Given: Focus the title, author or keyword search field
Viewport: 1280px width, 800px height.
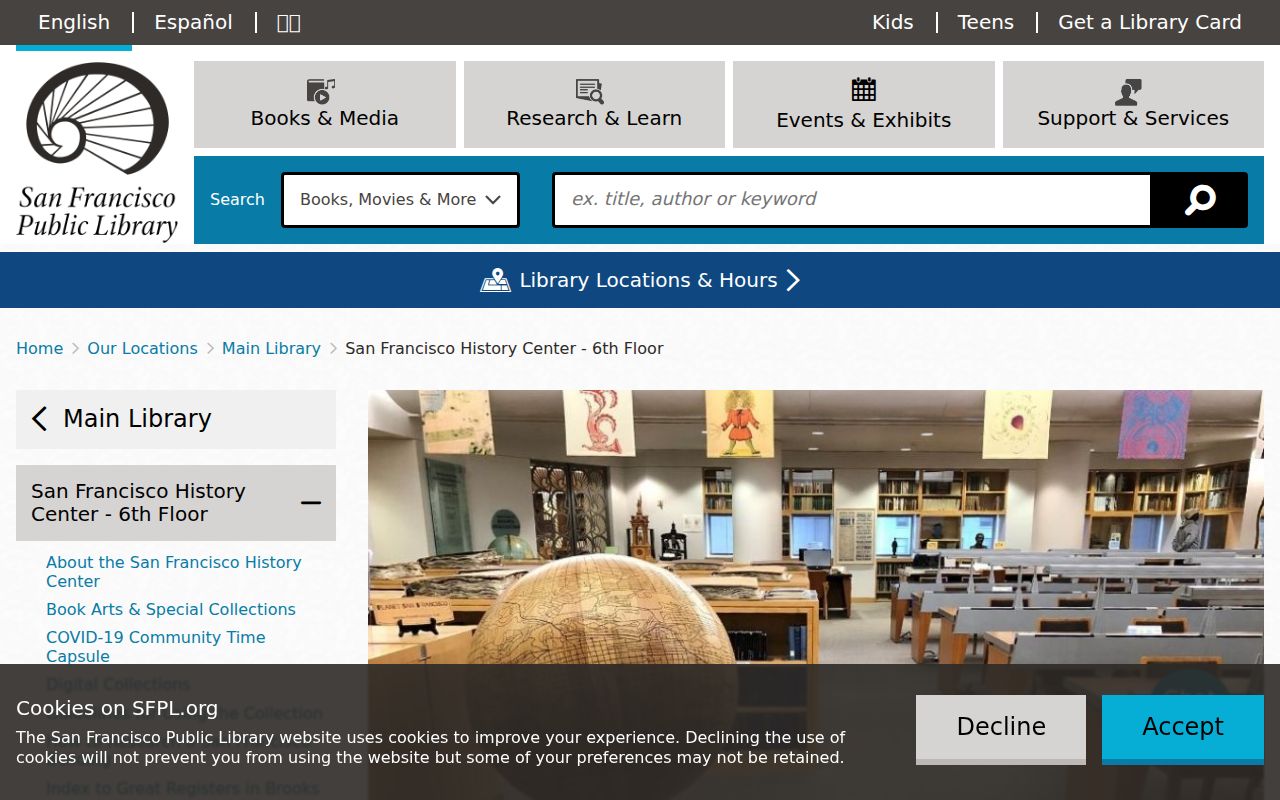Looking at the screenshot, I should (852, 200).
